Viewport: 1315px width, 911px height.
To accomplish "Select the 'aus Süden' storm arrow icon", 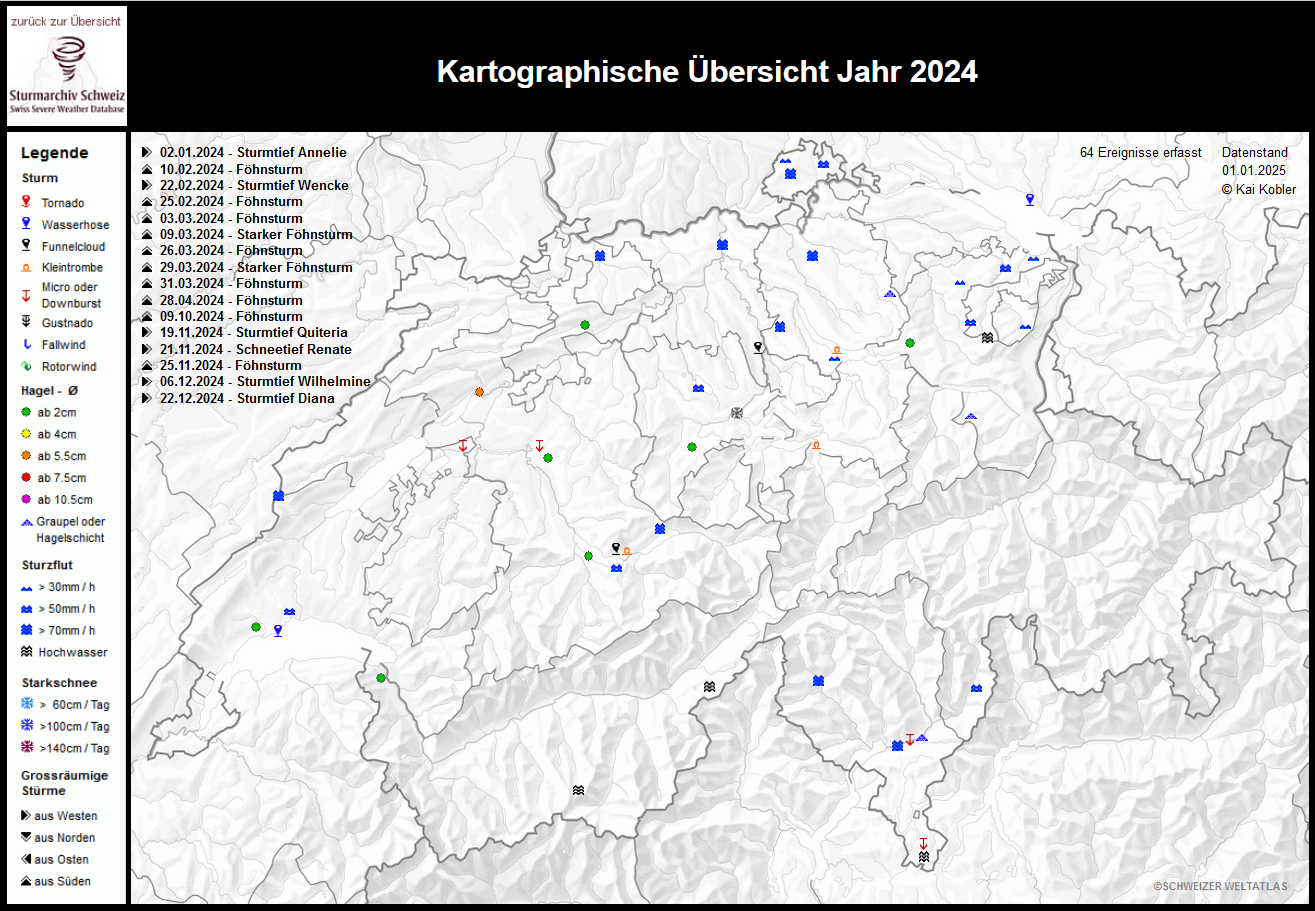I will pyautogui.click(x=26, y=882).
